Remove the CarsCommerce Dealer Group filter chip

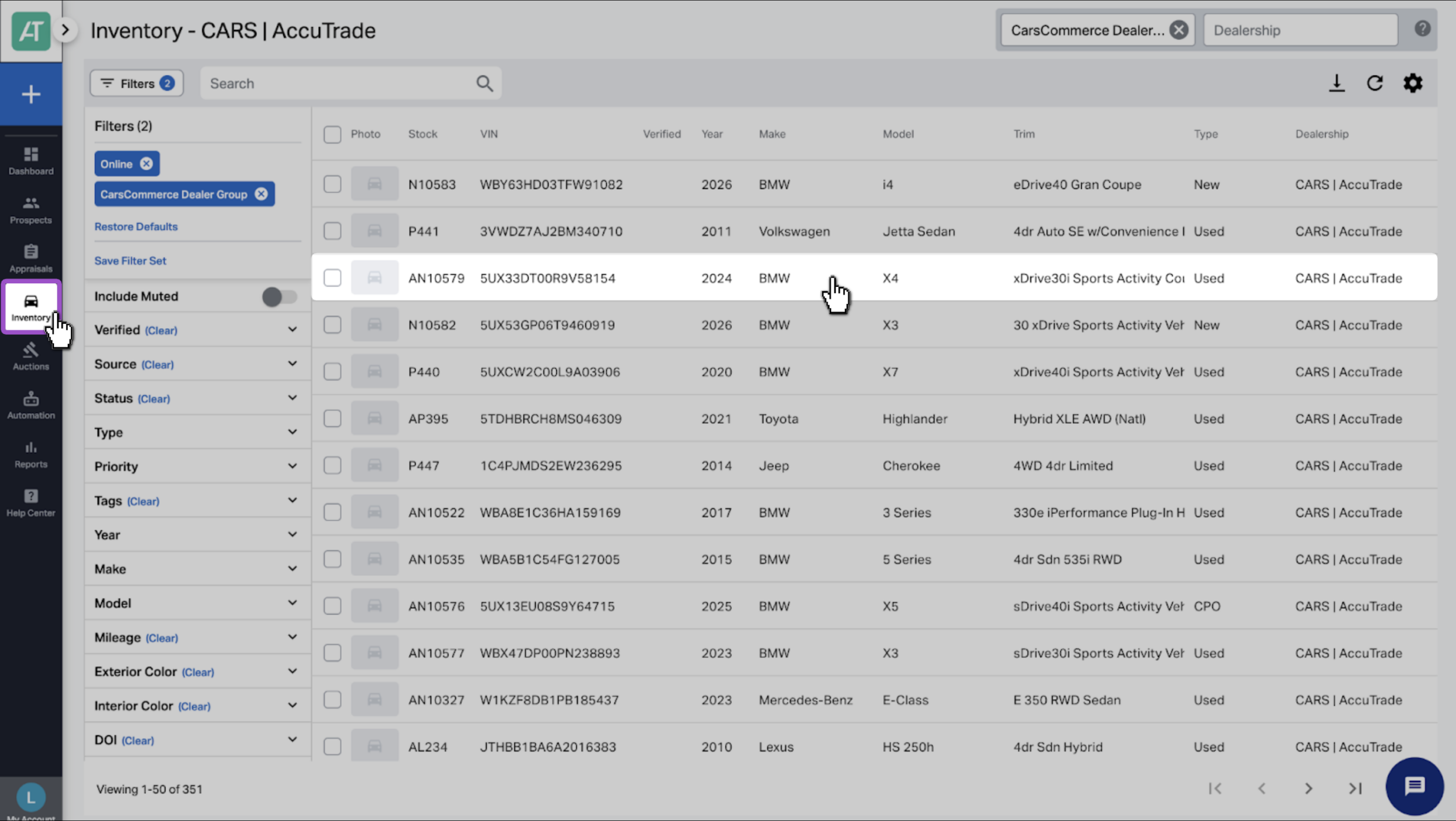261,194
